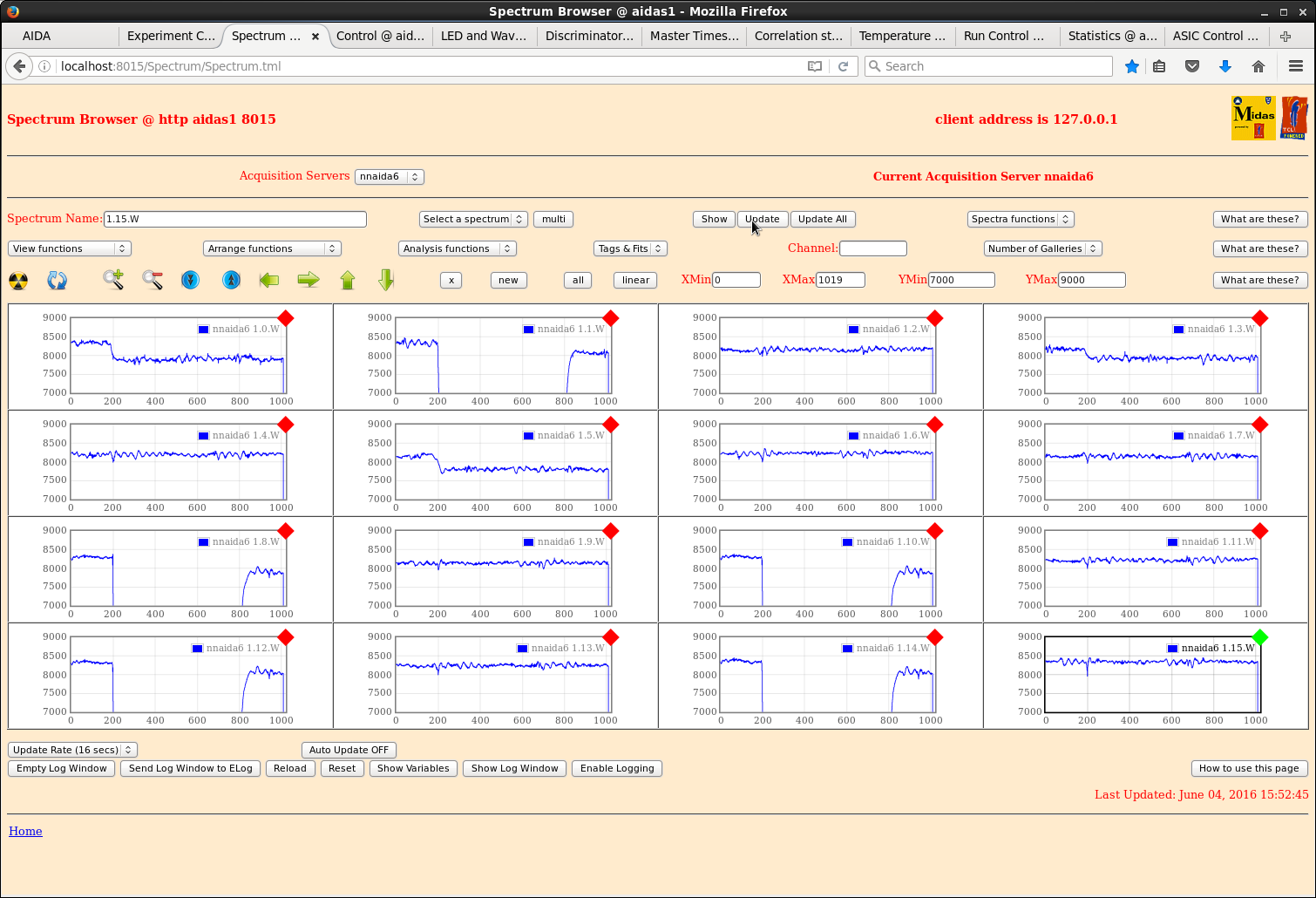Click the Update All button
Screen dimensions: 1316x898
click(x=823, y=219)
